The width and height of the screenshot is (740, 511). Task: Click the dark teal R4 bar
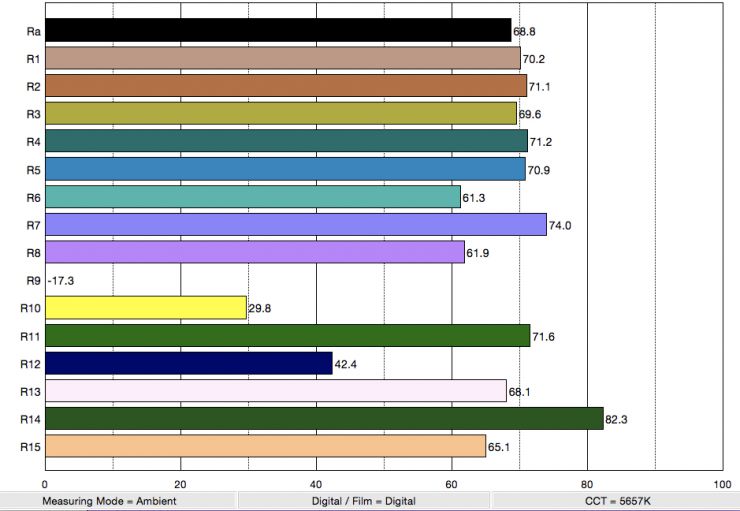point(286,141)
